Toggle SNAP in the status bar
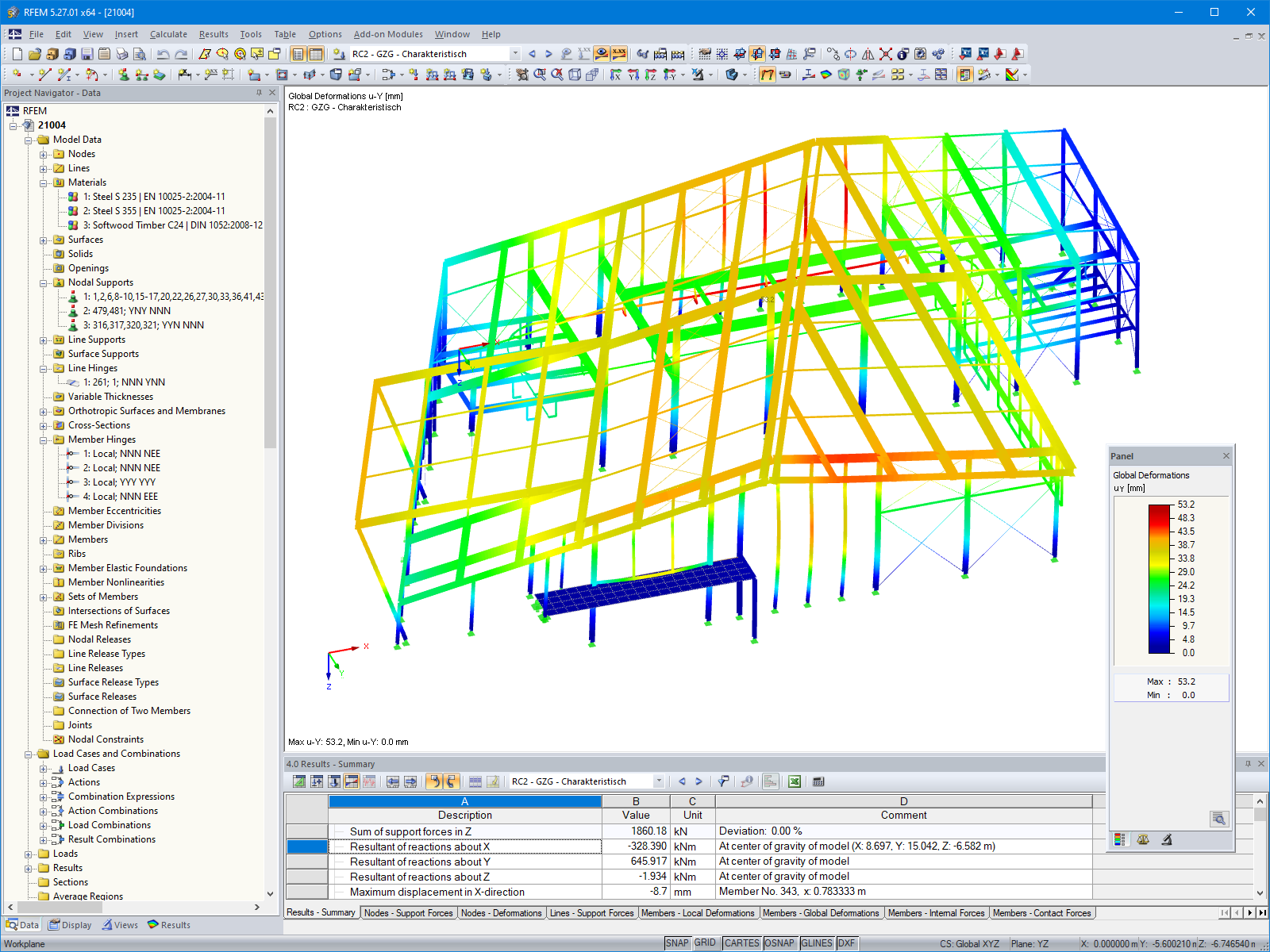Viewport: 1270px width, 952px height. 678,943
